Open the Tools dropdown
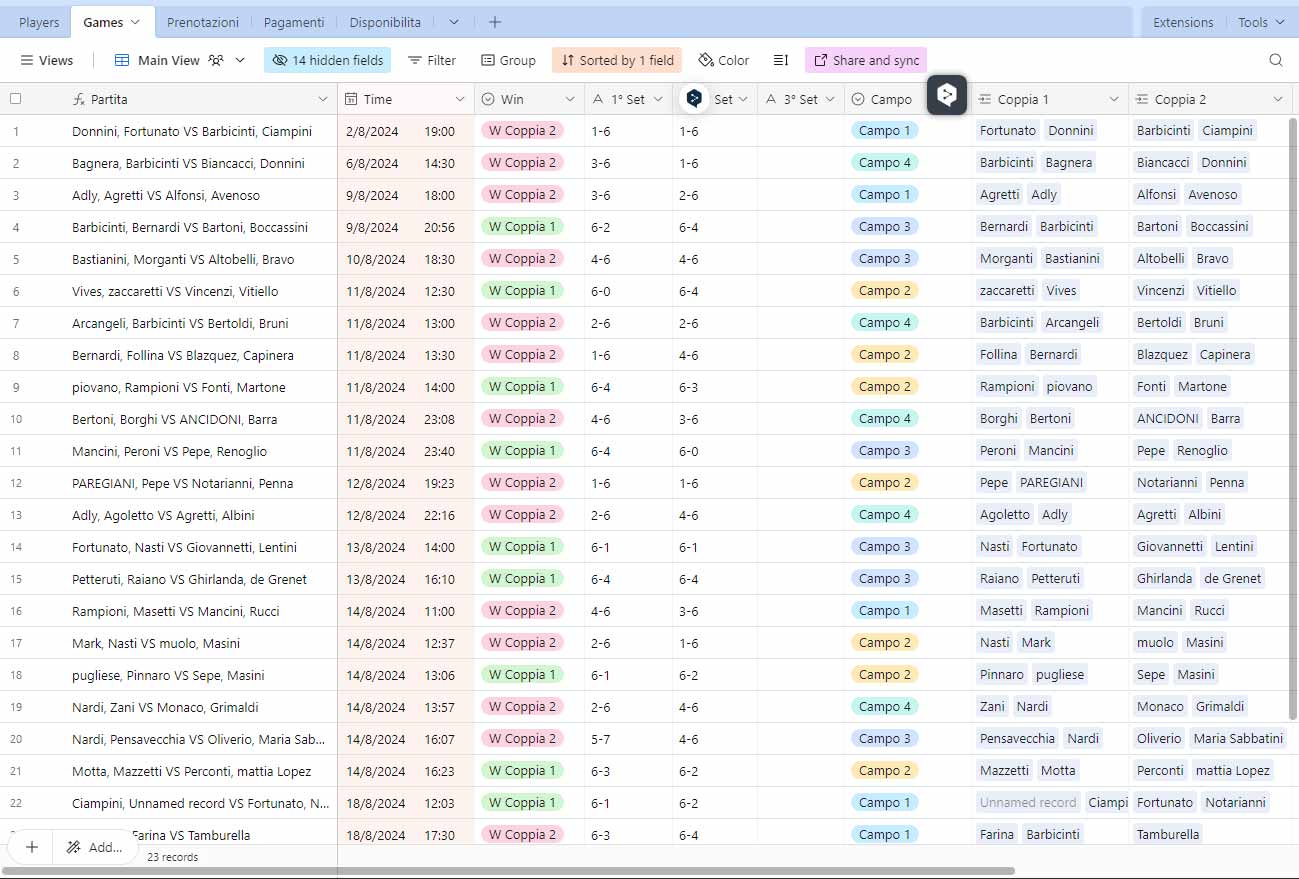 coord(1260,22)
